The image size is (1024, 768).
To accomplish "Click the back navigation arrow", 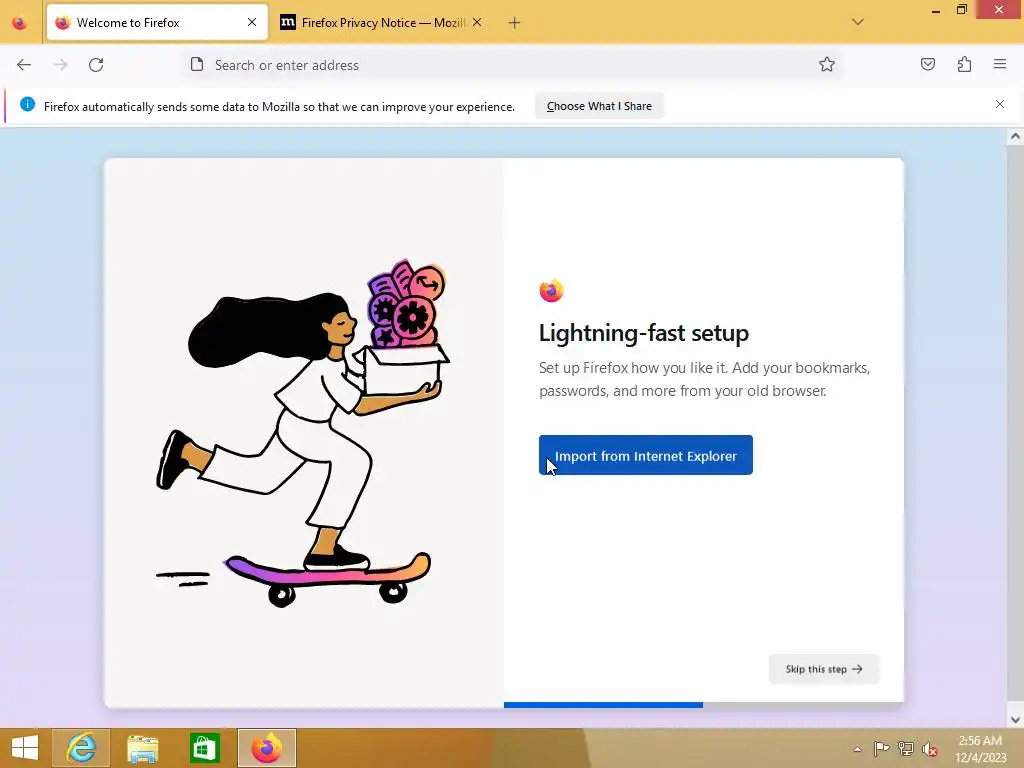I will coord(24,65).
